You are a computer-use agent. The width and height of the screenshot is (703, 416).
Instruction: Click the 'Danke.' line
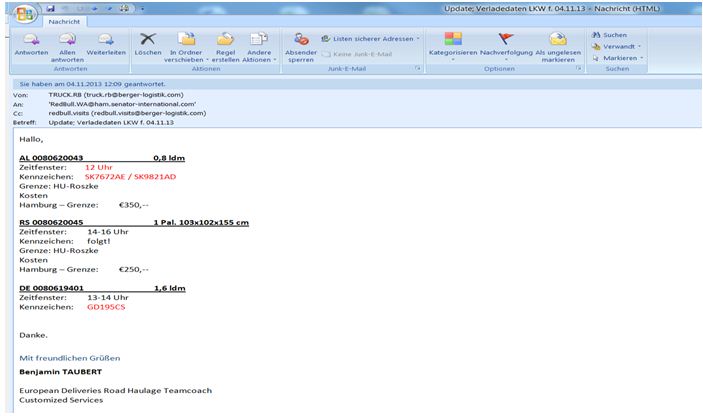pos(33,335)
